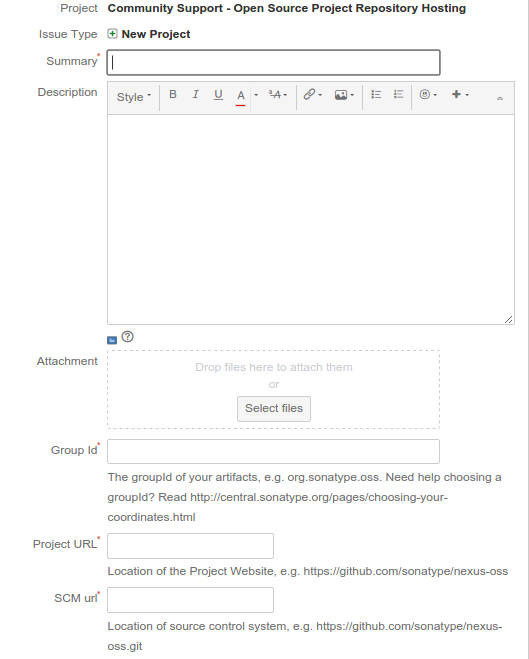Click the Group Id input field
The width and height of the screenshot is (529, 659).
coord(274,451)
